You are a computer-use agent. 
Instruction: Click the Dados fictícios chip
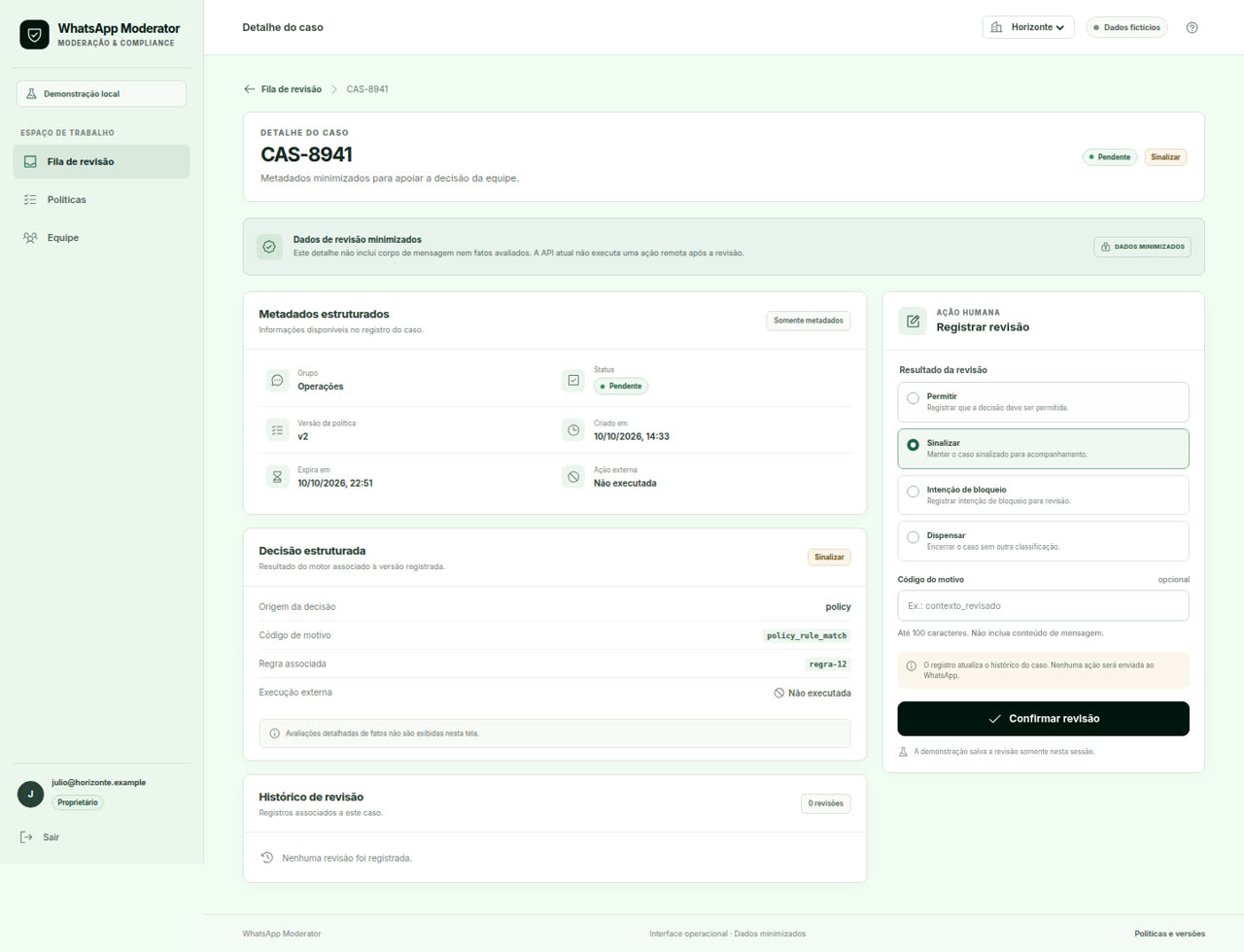click(x=1126, y=27)
